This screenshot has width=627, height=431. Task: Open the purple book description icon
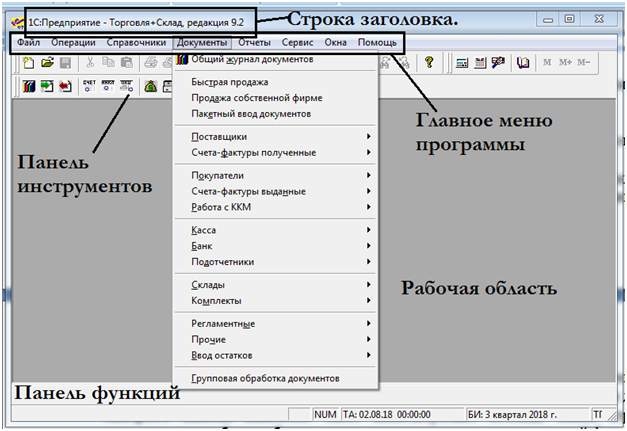pyautogui.click(x=523, y=62)
